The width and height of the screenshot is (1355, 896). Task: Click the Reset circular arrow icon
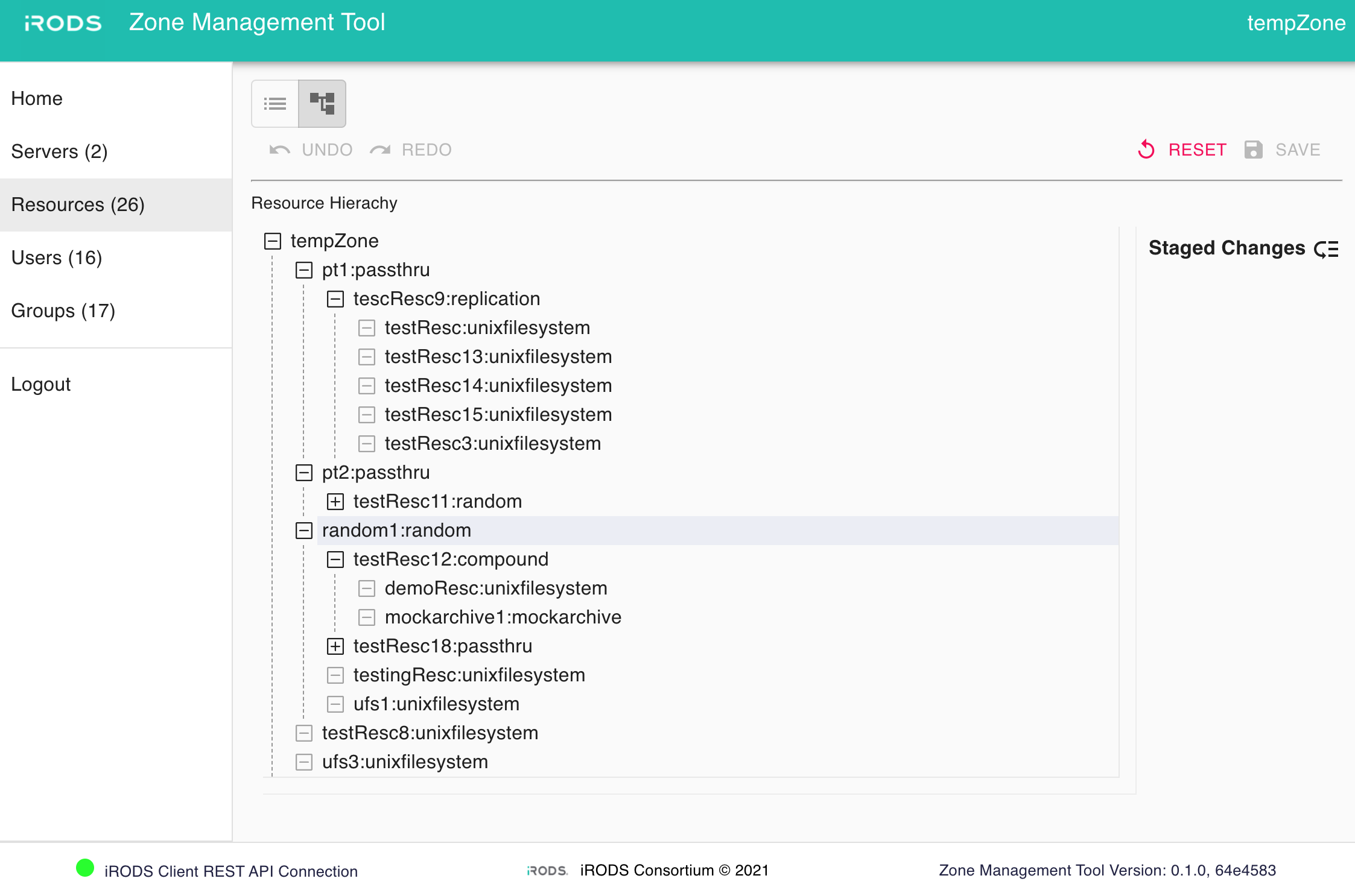[1146, 150]
